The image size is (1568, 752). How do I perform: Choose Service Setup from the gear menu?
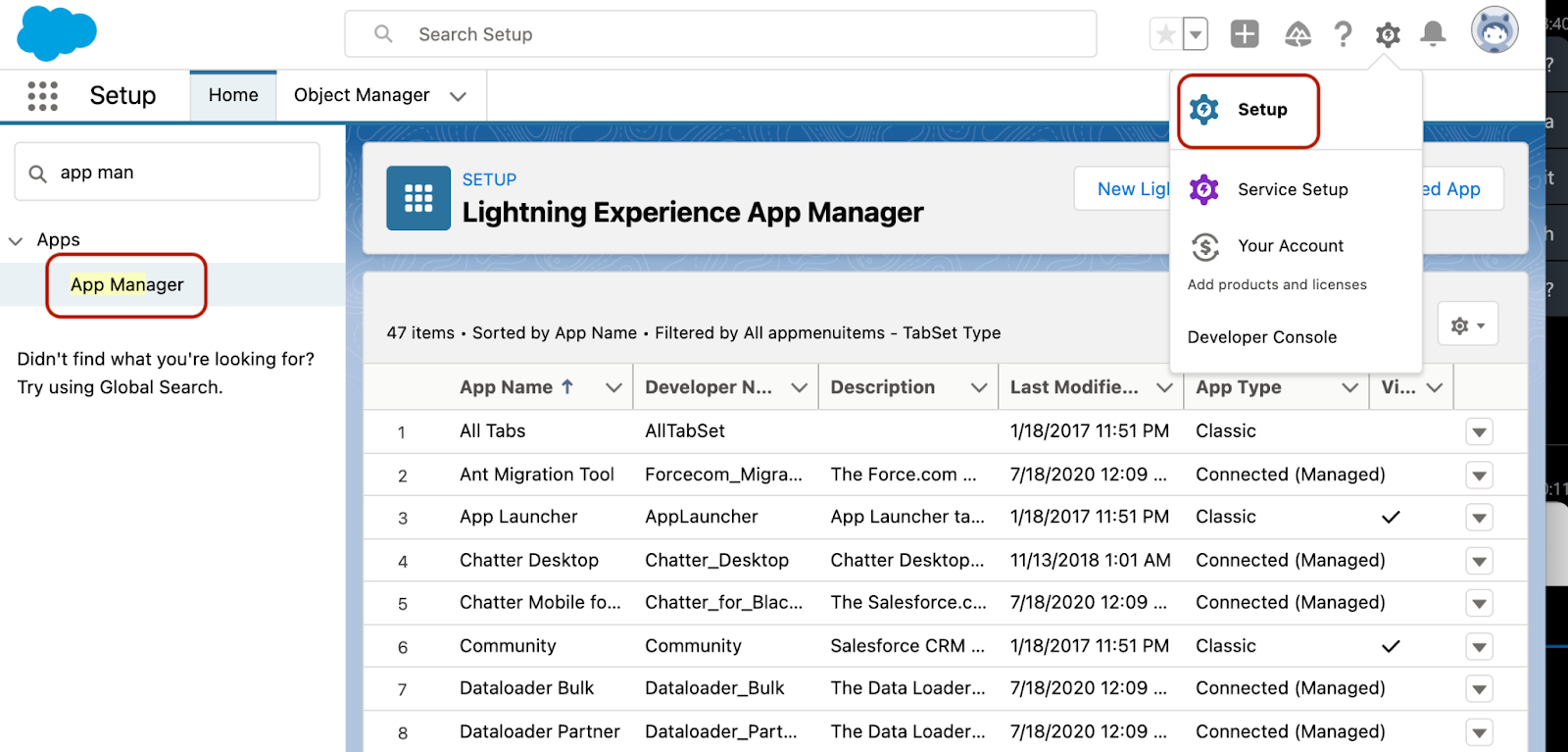(x=1293, y=189)
